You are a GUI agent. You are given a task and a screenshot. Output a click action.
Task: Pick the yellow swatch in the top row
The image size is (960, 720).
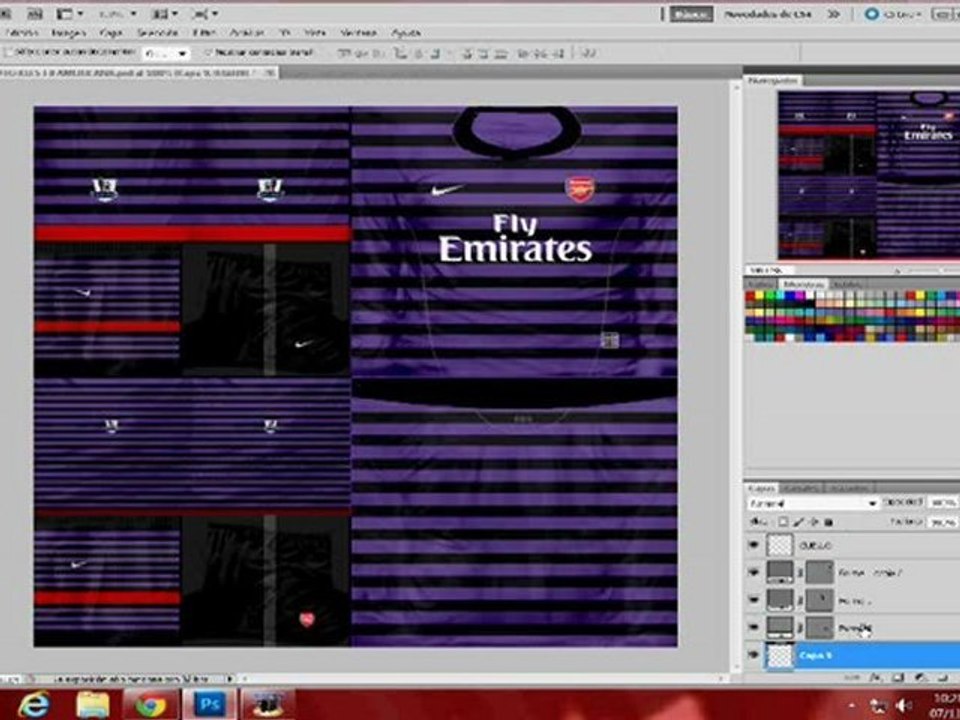[760, 296]
